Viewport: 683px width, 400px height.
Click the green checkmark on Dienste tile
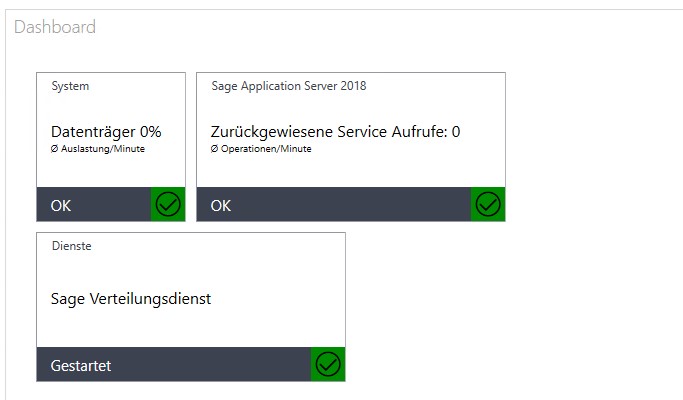coord(328,365)
